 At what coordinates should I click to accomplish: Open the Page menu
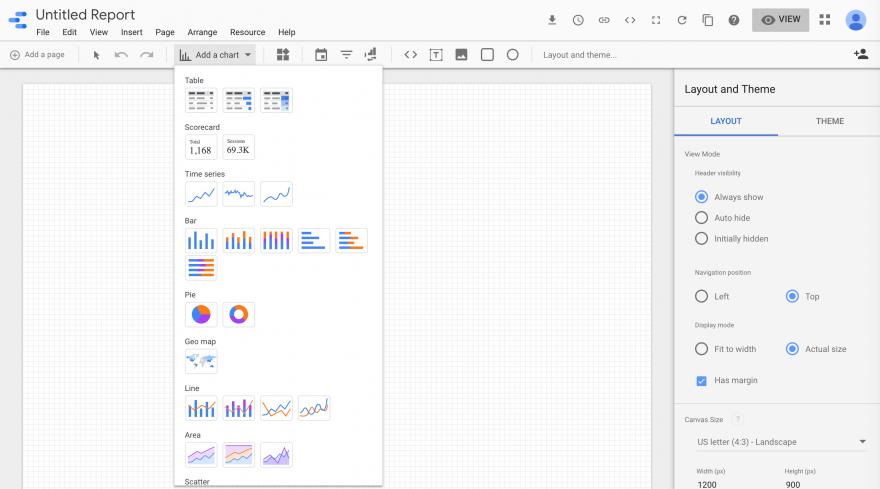[x=165, y=32]
